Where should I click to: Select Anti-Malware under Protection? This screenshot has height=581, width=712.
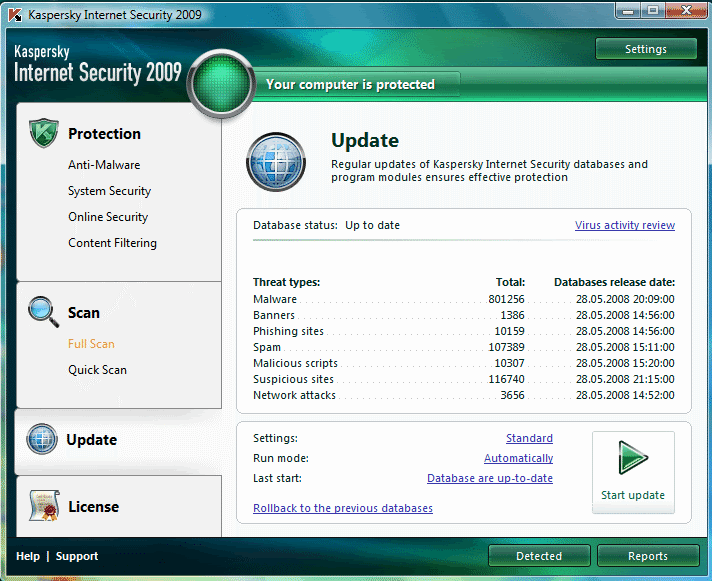(x=104, y=165)
